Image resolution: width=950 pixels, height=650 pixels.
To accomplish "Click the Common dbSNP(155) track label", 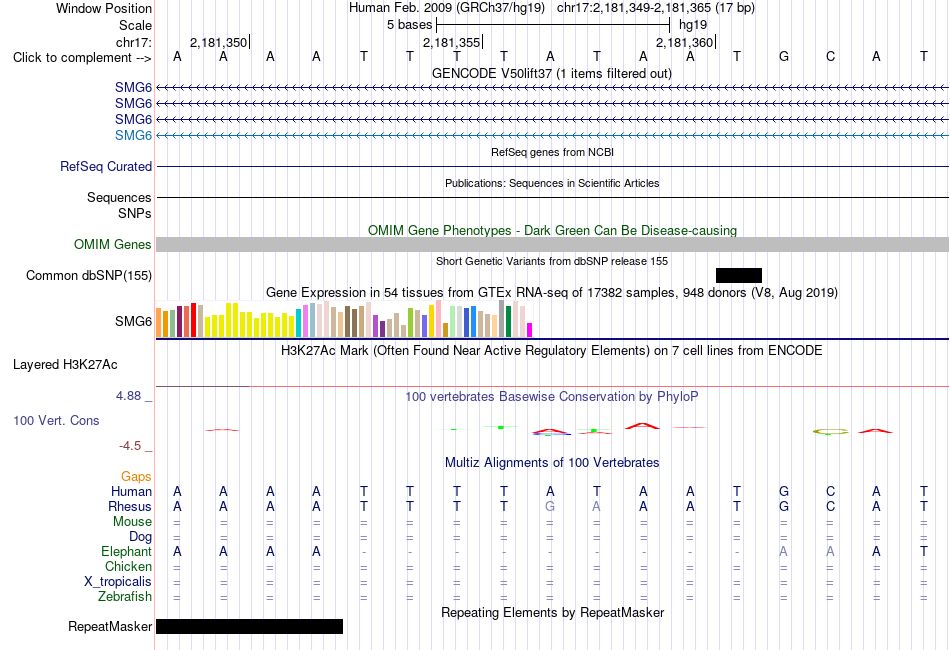I will pyautogui.click(x=89, y=275).
